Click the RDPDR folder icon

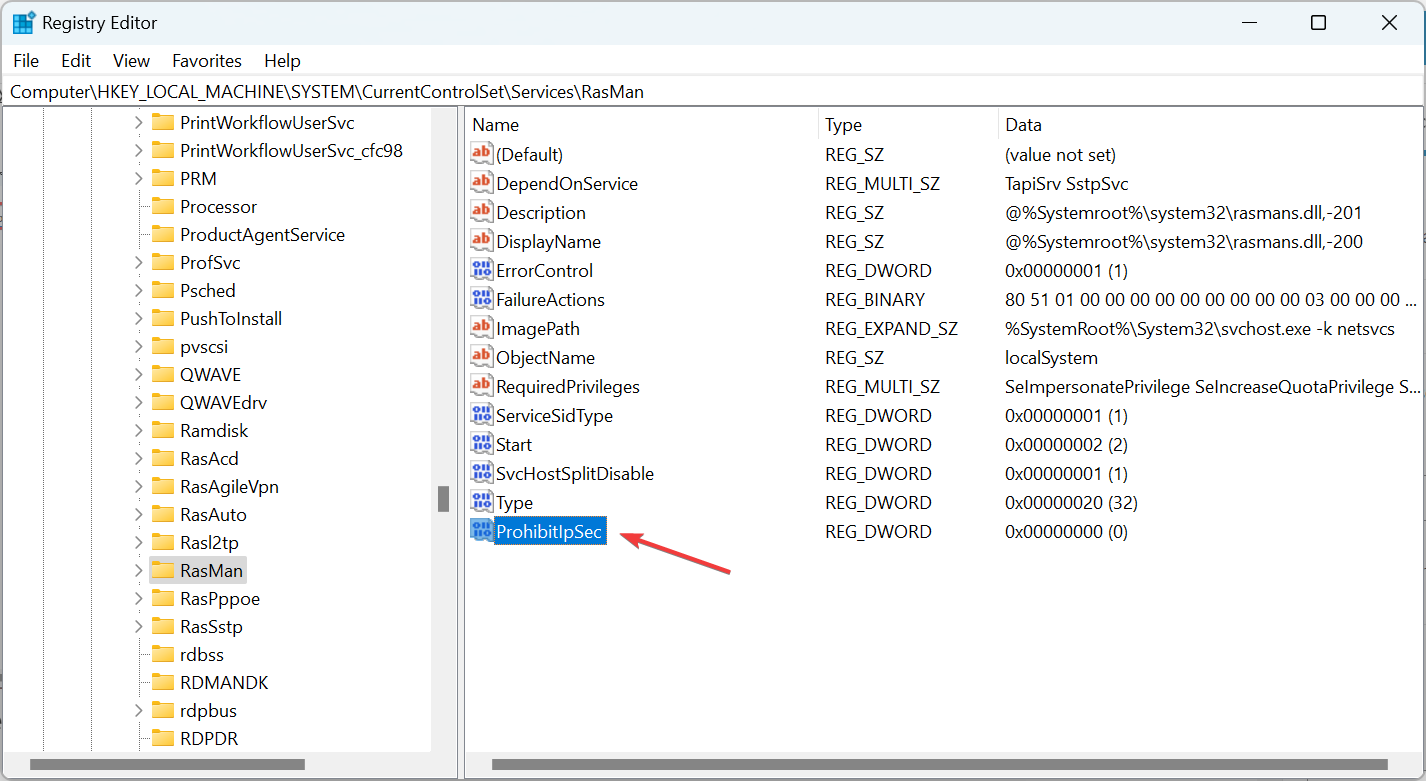tap(163, 738)
